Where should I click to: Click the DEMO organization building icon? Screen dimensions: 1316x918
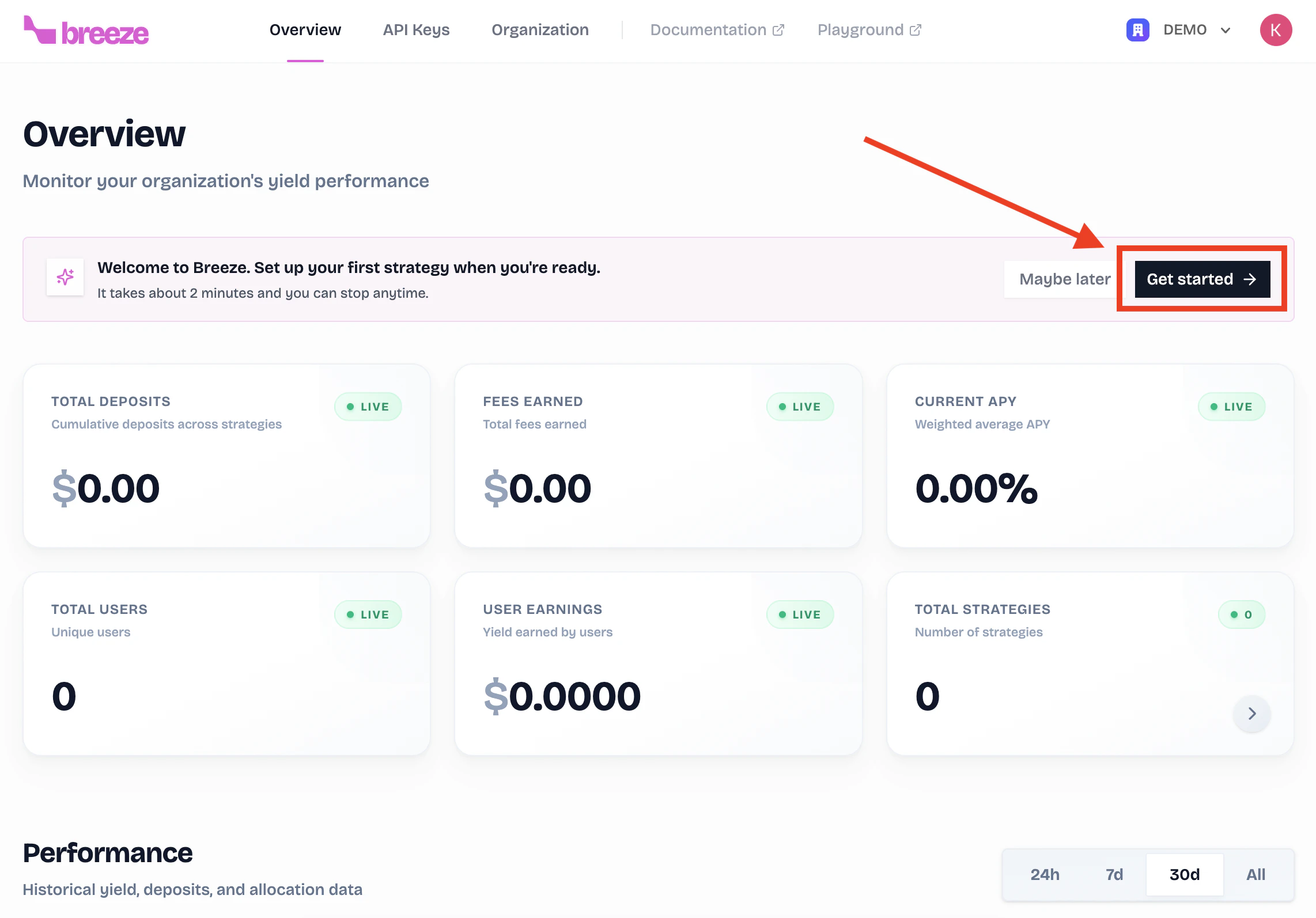coord(1137,30)
